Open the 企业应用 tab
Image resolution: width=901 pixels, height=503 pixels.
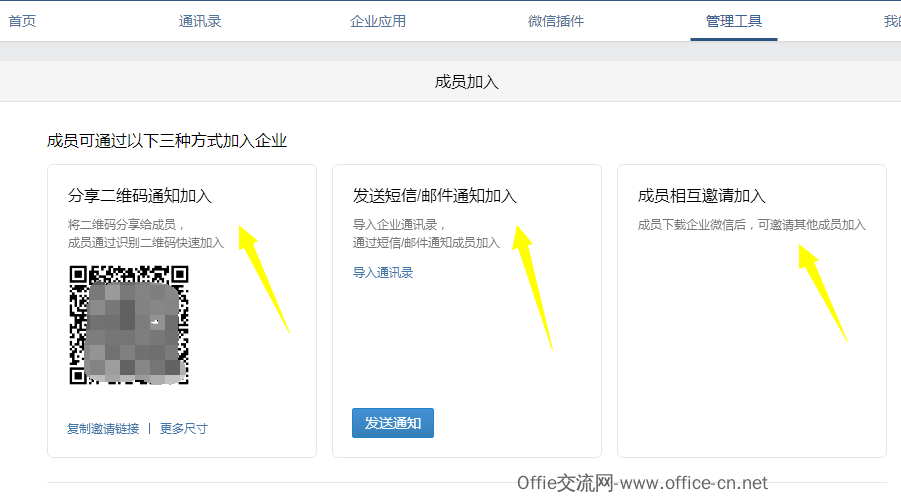pyautogui.click(x=378, y=21)
